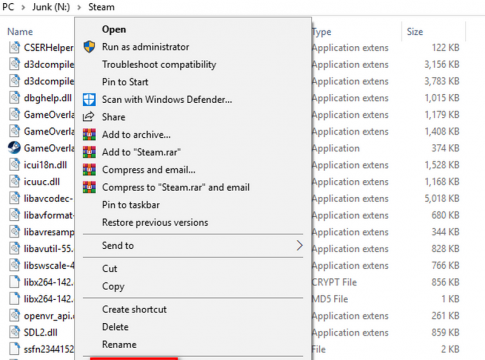Click WinRAR icon next to Add to archive
This screenshot has height=360, width=485.
[89, 135]
